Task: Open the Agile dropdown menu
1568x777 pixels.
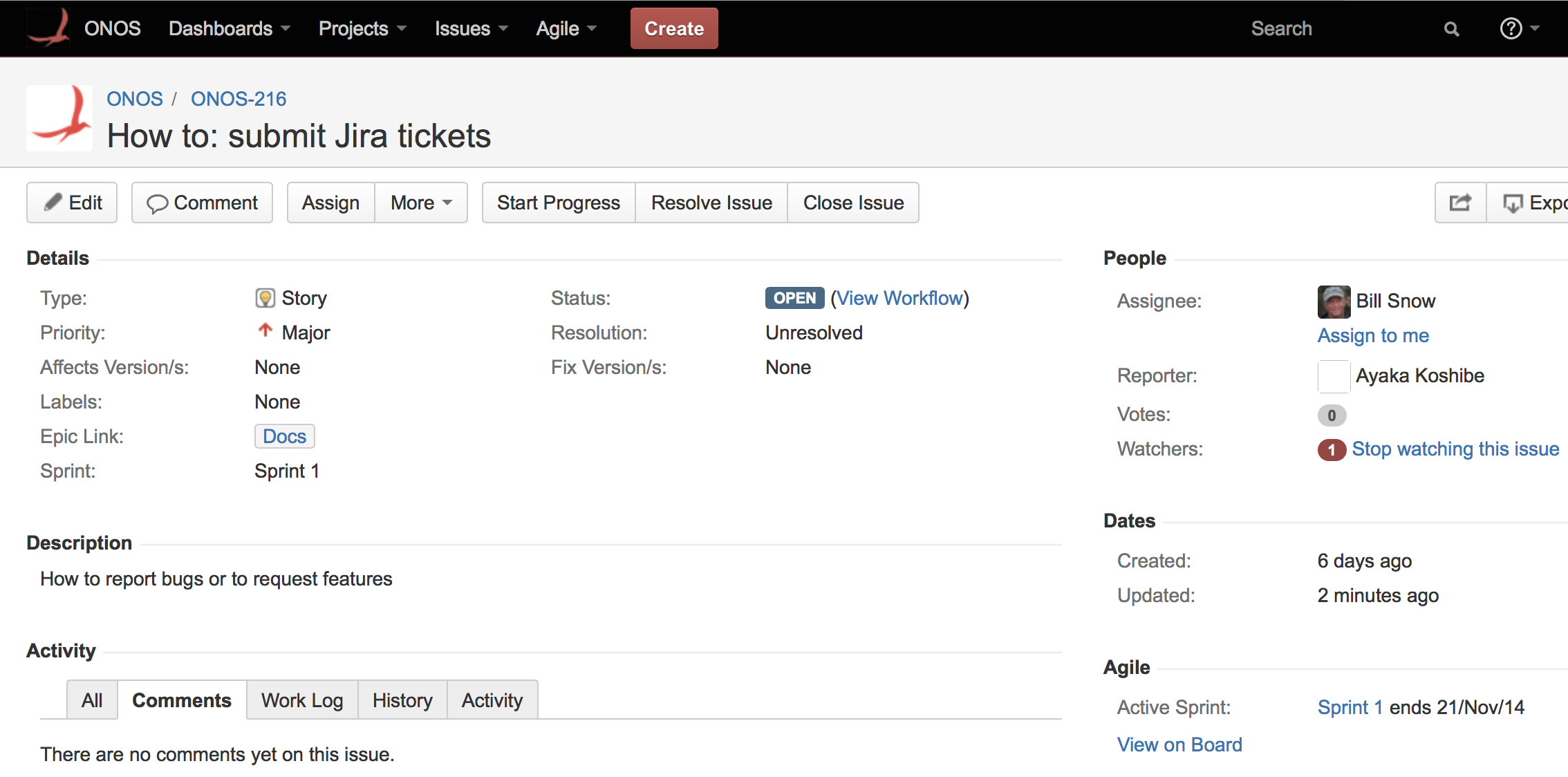Action: tap(566, 28)
